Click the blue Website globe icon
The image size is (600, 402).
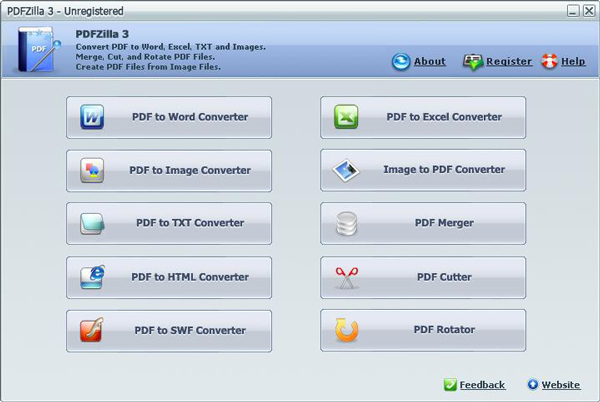click(x=533, y=384)
